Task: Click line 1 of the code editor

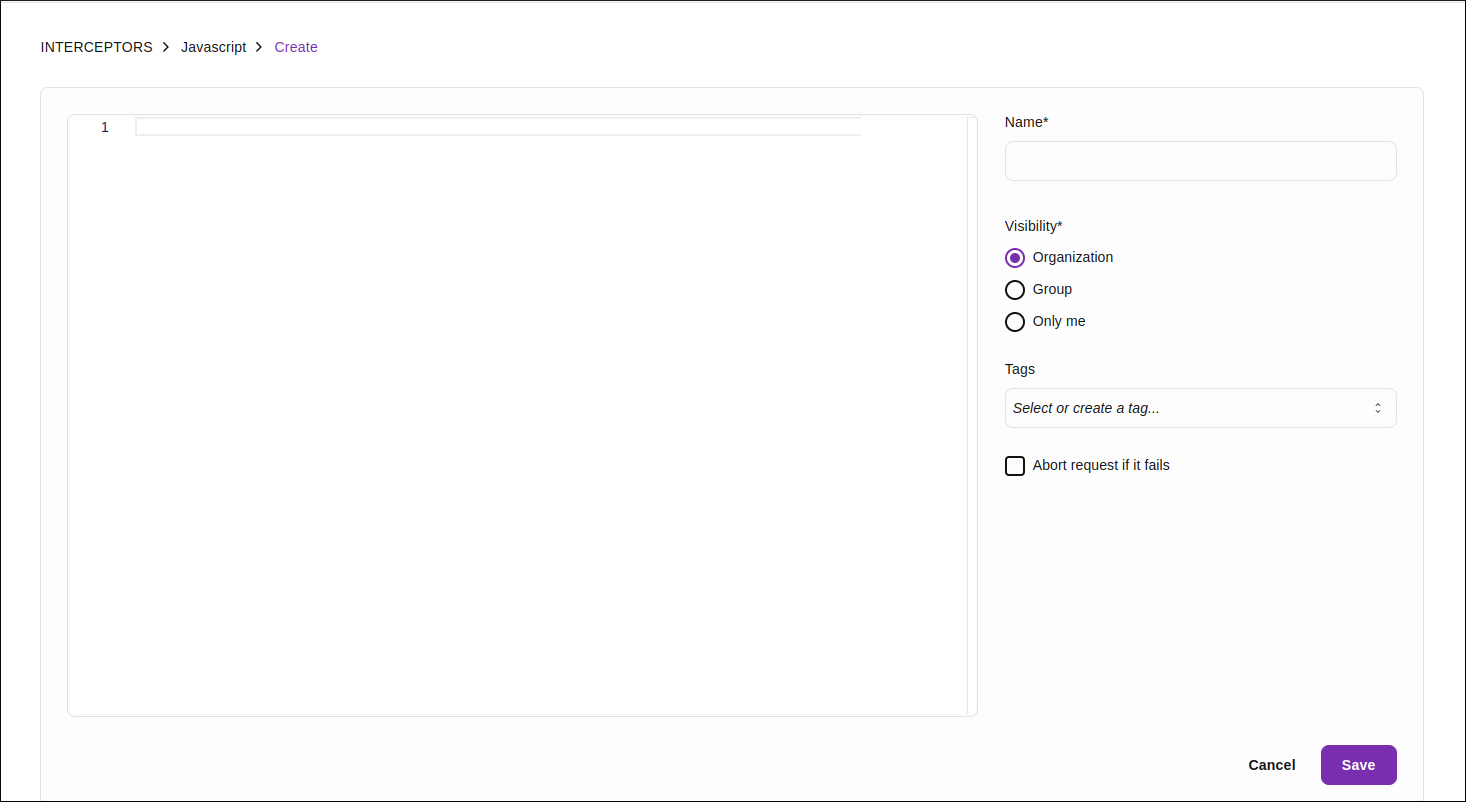Action: [x=400, y=127]
